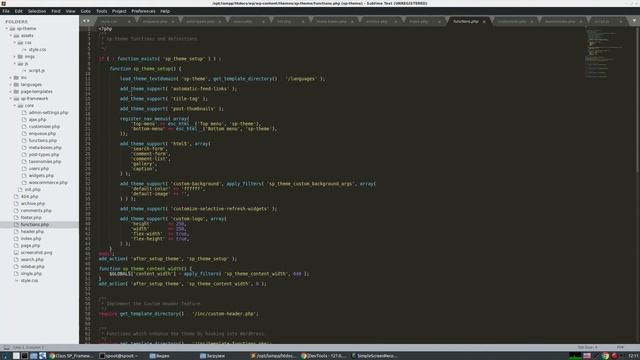Screen dimensions: 640x360
Task: Open the File menu
Action: click(6, 11)
